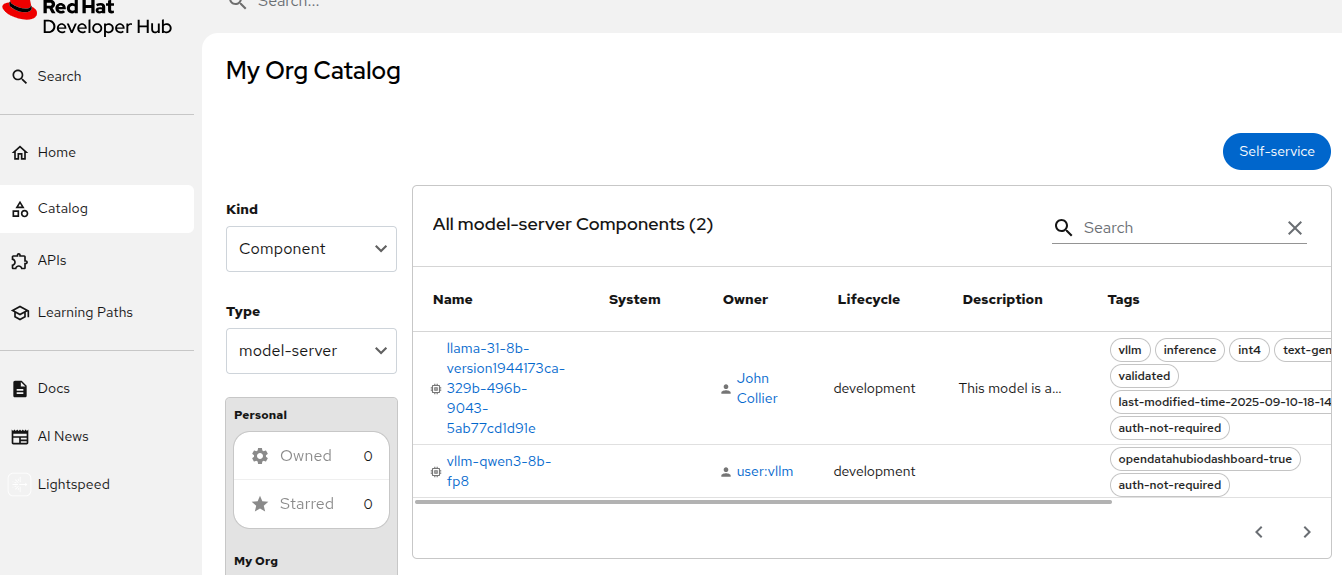This screenshot has height=575, width=1342.
Task: Open the Kind dropdown showing Component
Action: pyautogui.click(x=311, y=249)
